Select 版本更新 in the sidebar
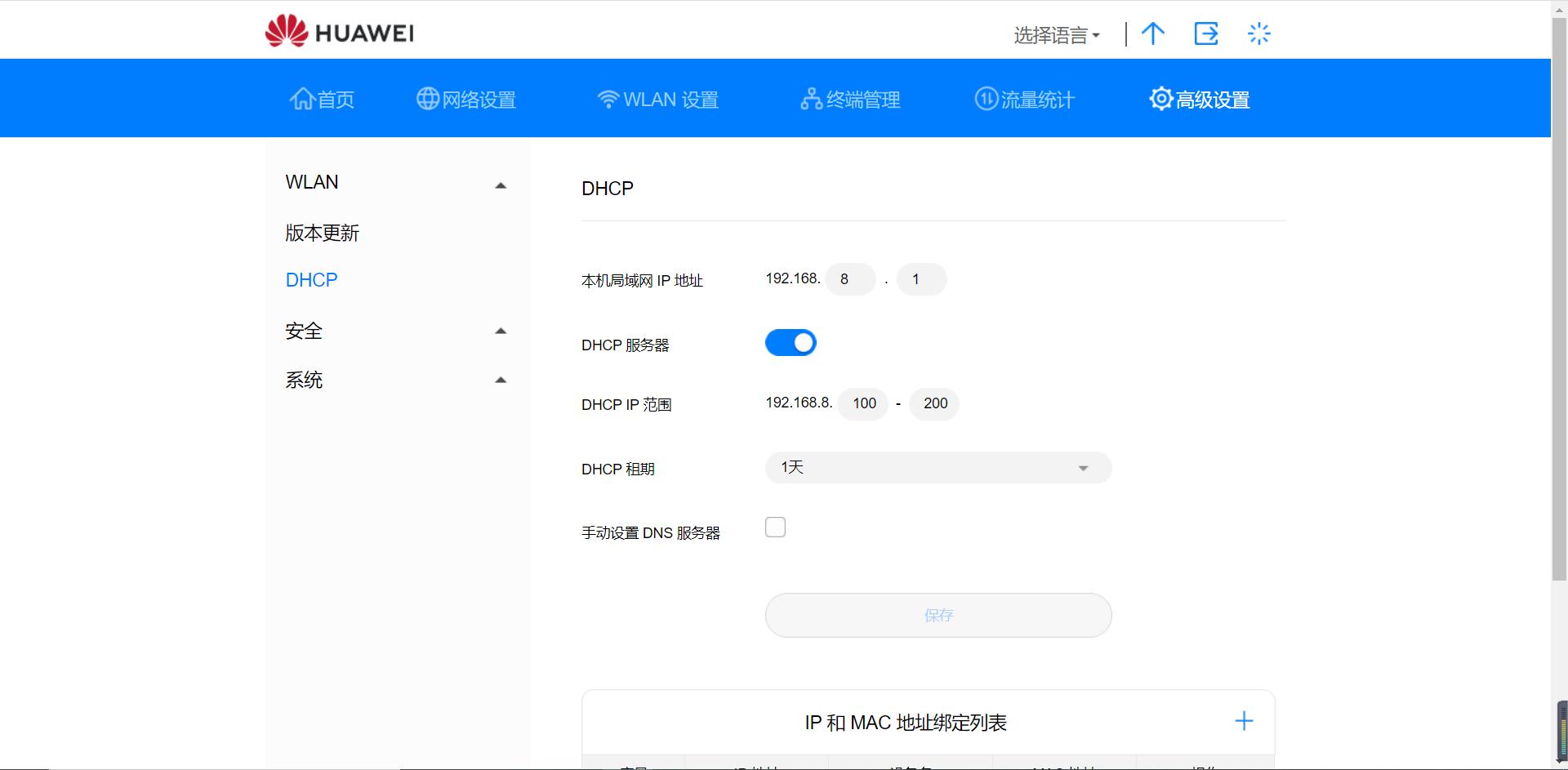Image resolution: width=1568 pixels, height=770 pixels. [323, 233]
